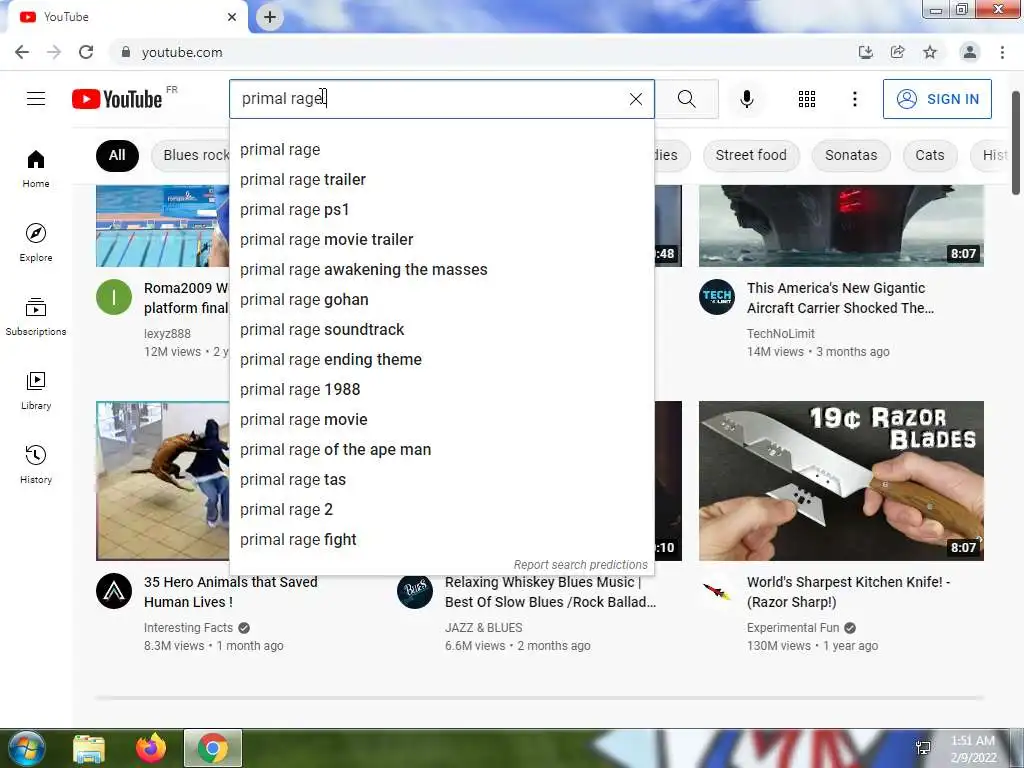Open 'This America's New Gigantic Aircraft Carrier' title
The height and width of the screenshot is (768, 1024).
tap(840, 298)
